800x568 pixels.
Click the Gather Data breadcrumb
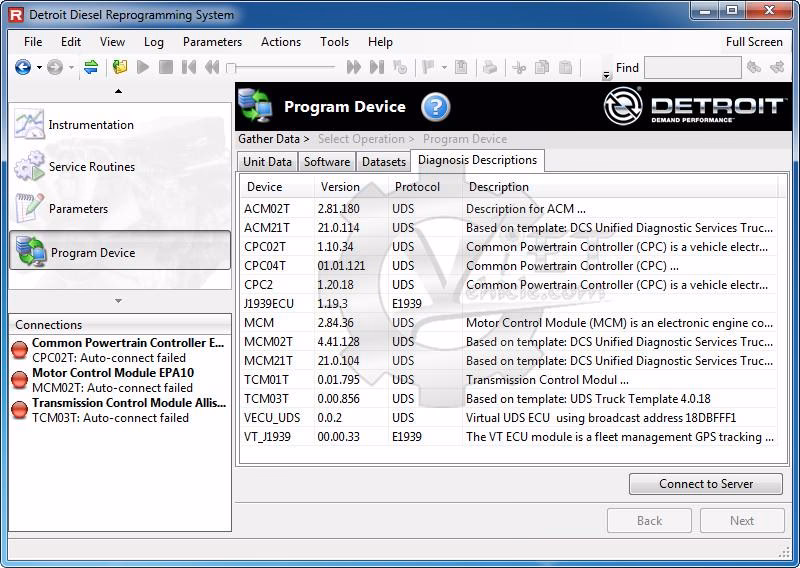tap(269, 139)
